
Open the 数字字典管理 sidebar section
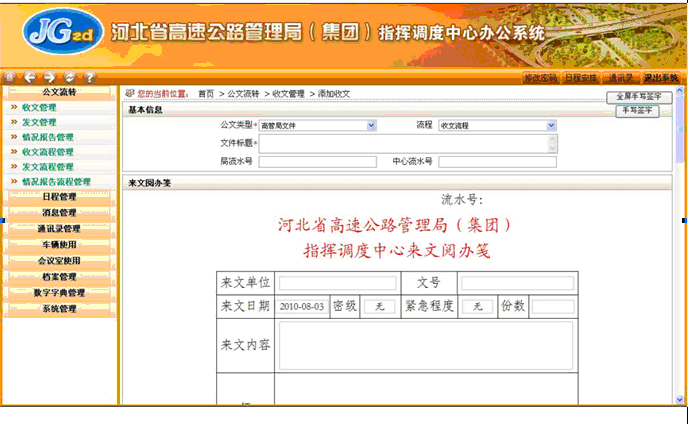pyautogui.click(x=59, y=293)
